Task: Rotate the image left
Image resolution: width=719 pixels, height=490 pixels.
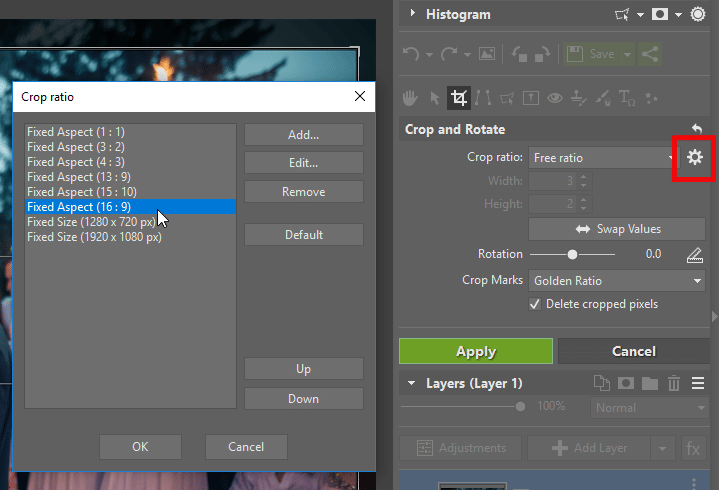Action: (520, 54)
